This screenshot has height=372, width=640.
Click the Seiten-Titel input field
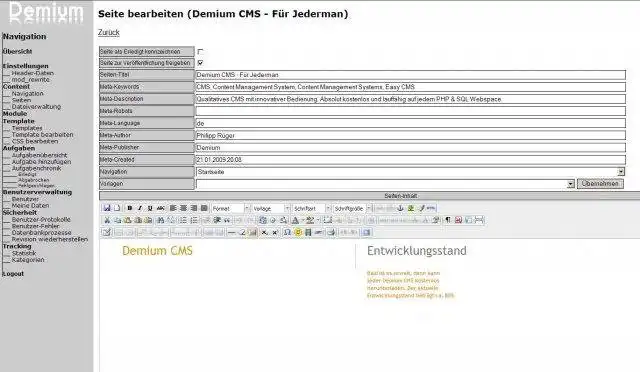coord(410,75)
